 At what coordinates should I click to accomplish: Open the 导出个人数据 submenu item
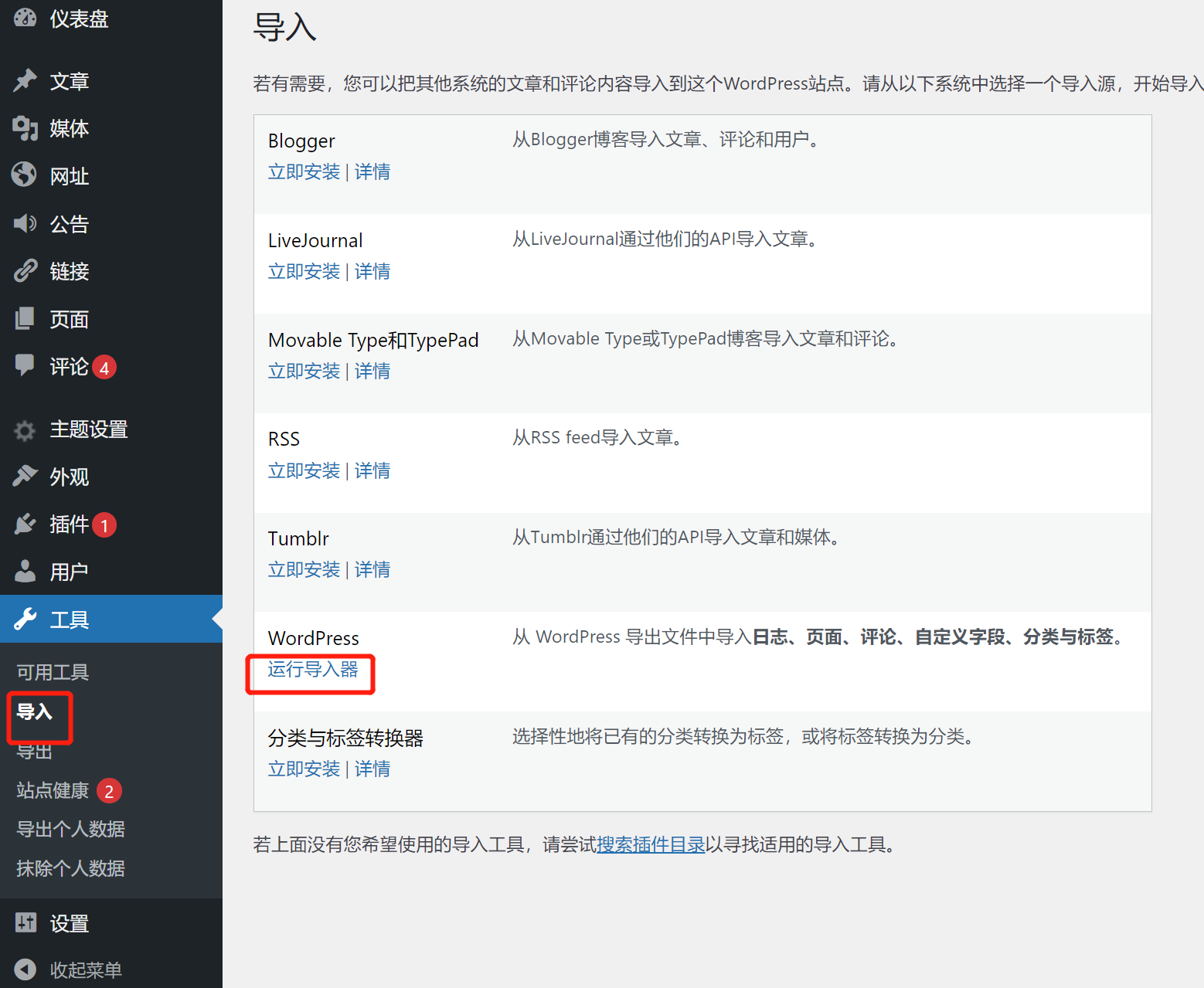point(70,829)
